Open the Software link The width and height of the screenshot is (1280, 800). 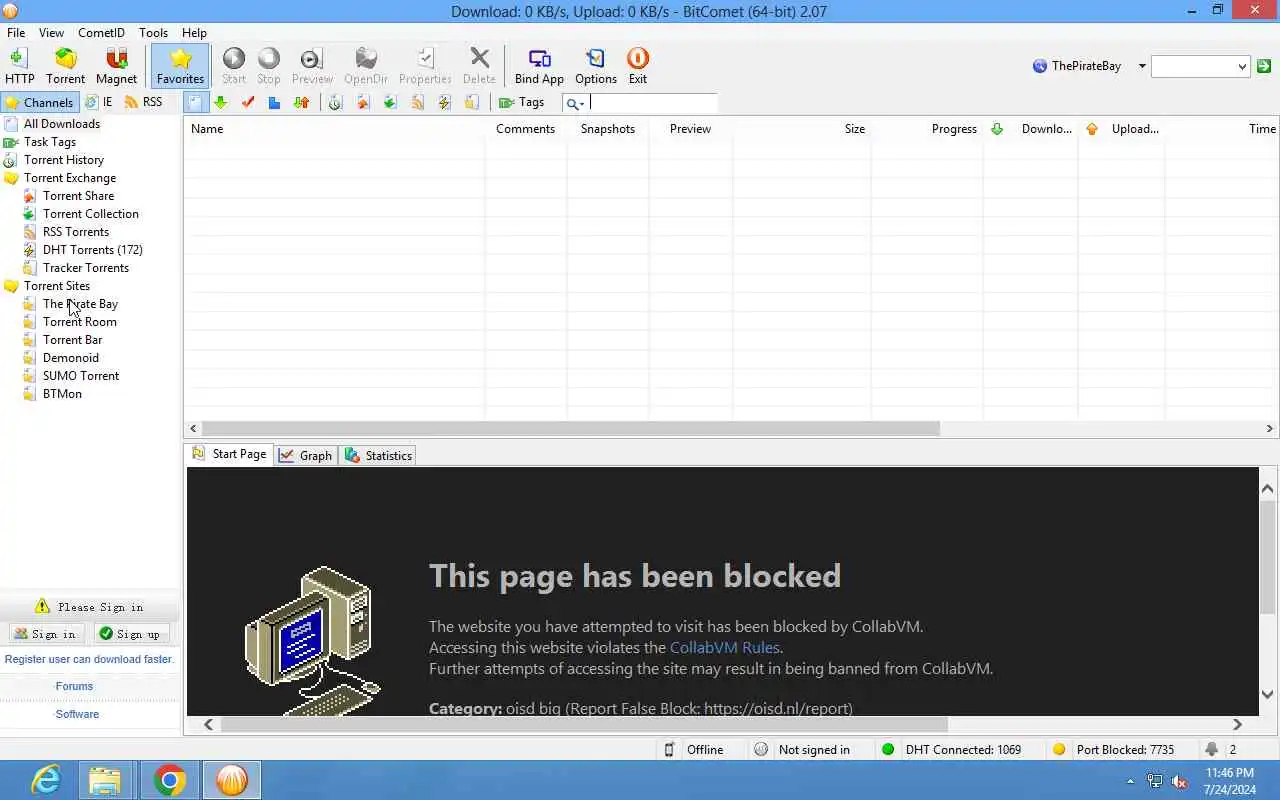tap(77, 714)
